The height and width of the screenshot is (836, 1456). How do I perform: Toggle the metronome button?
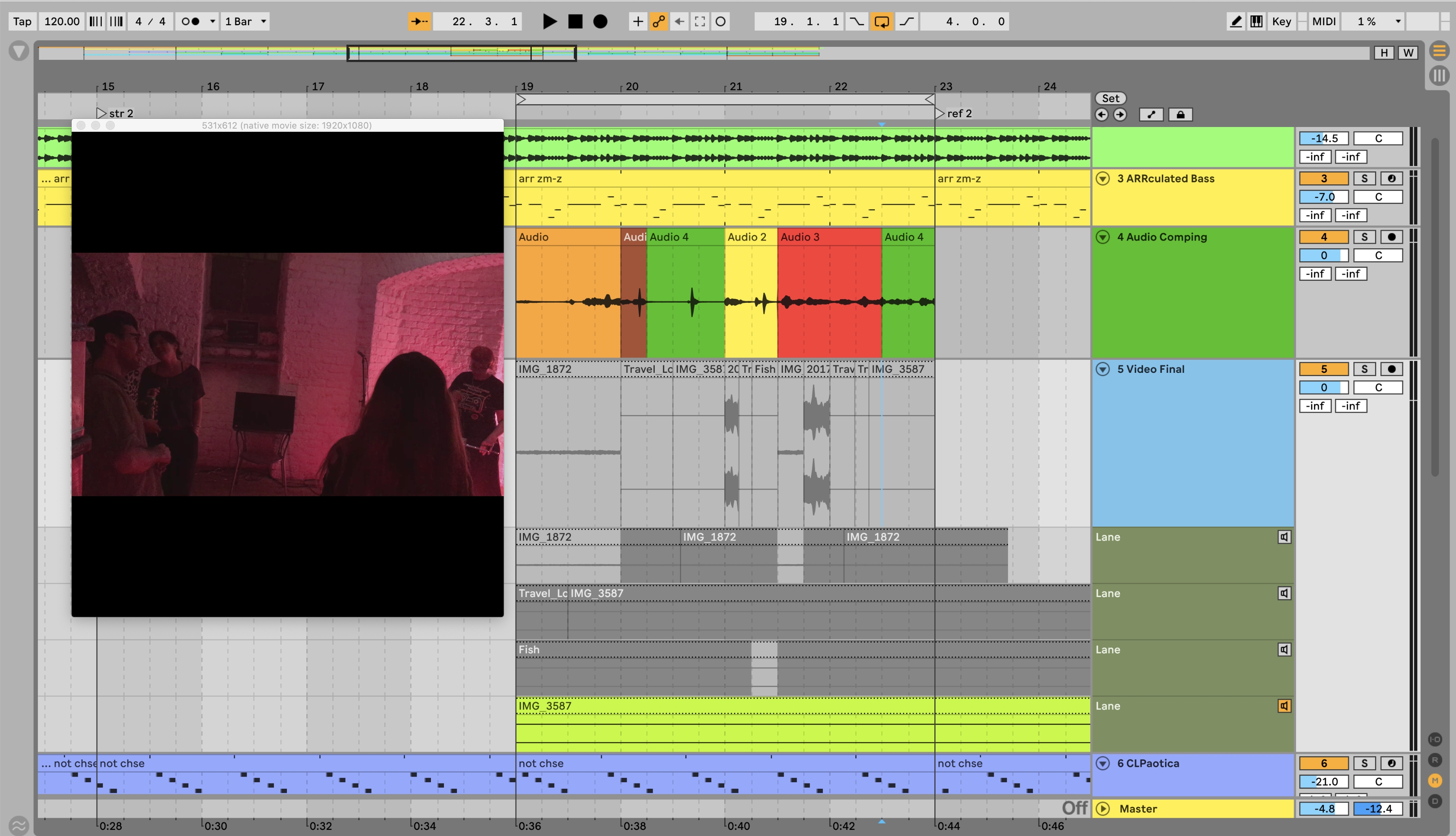191,22
